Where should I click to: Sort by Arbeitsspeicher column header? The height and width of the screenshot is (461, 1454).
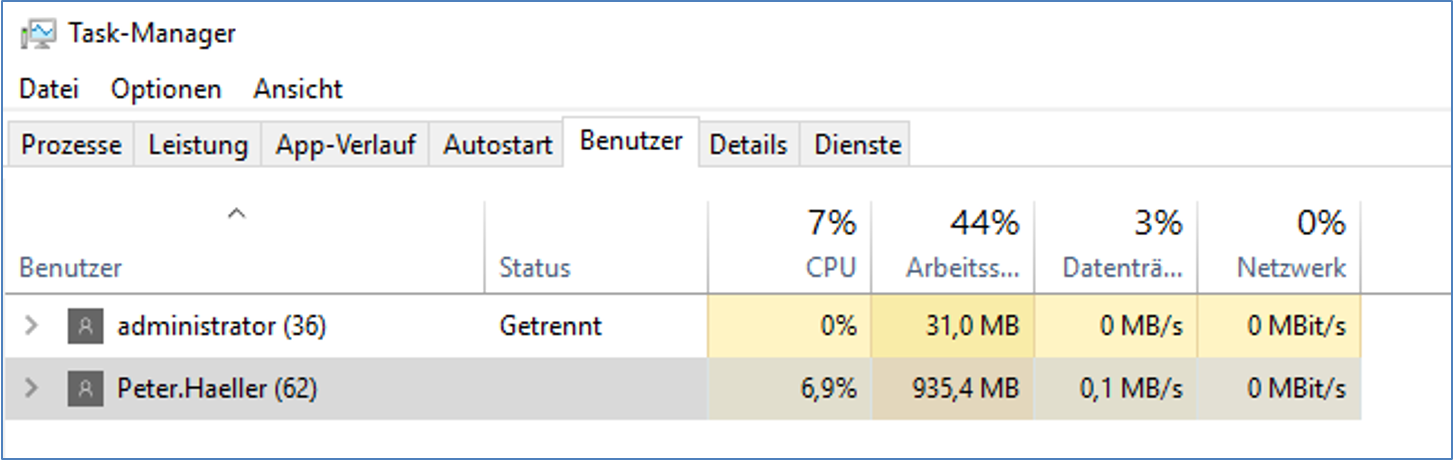[x=953, y=247]
